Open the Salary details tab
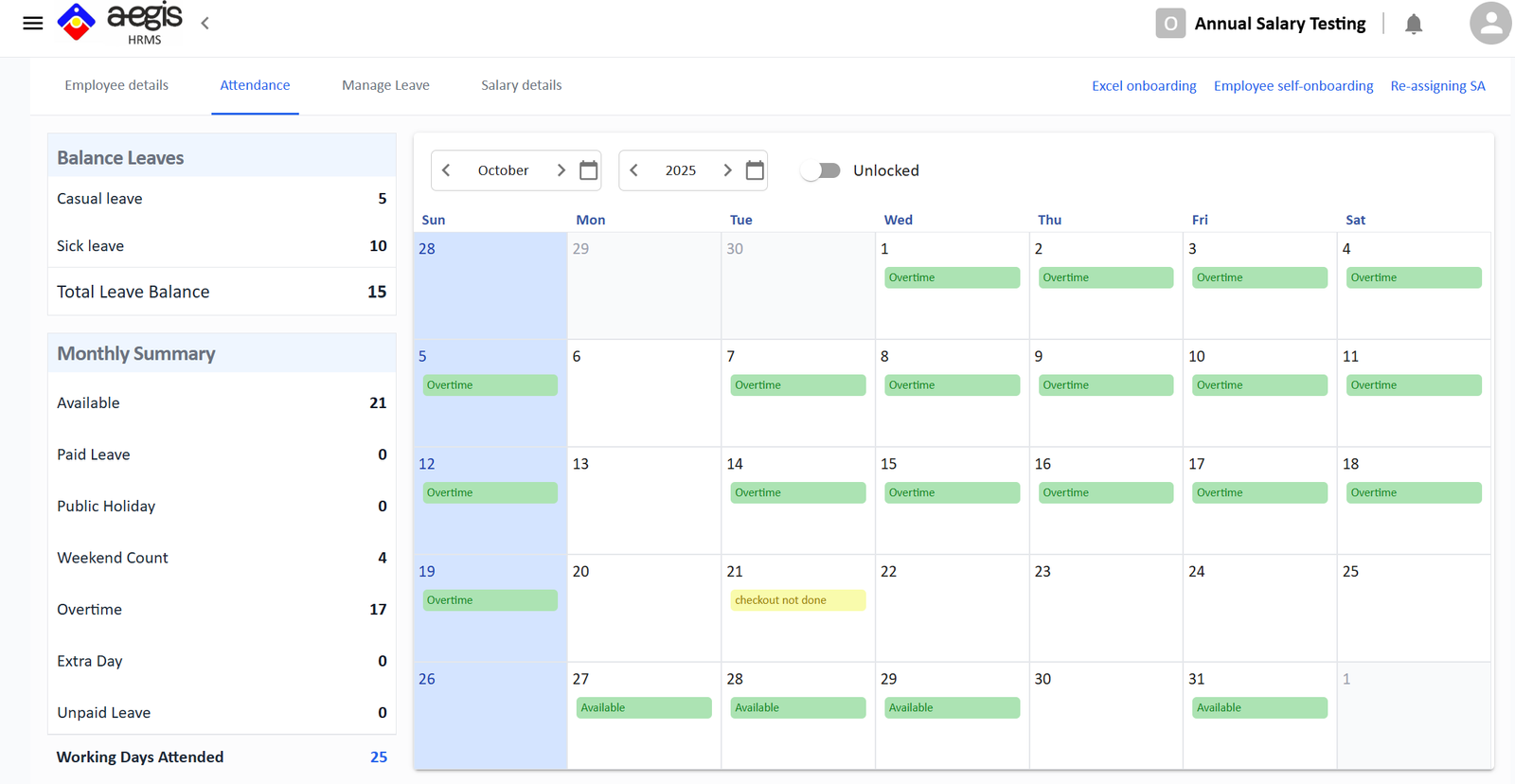The image size is (1515, 784). pos(521,85)
